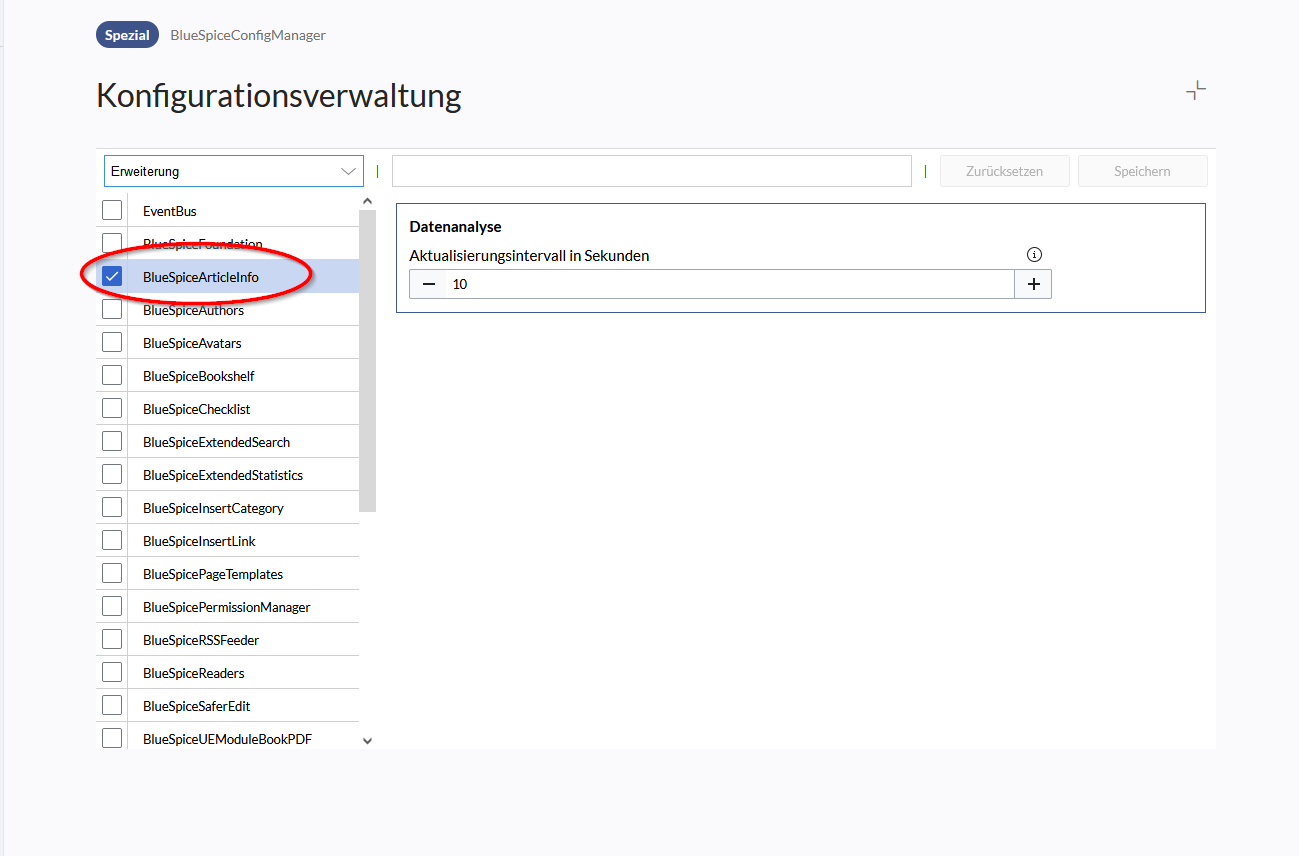Image resolution: width=1299 pixels, height=856 pixels.
Task: Click the collapse-corners icon beside the page title
Action: (1196, 91)
